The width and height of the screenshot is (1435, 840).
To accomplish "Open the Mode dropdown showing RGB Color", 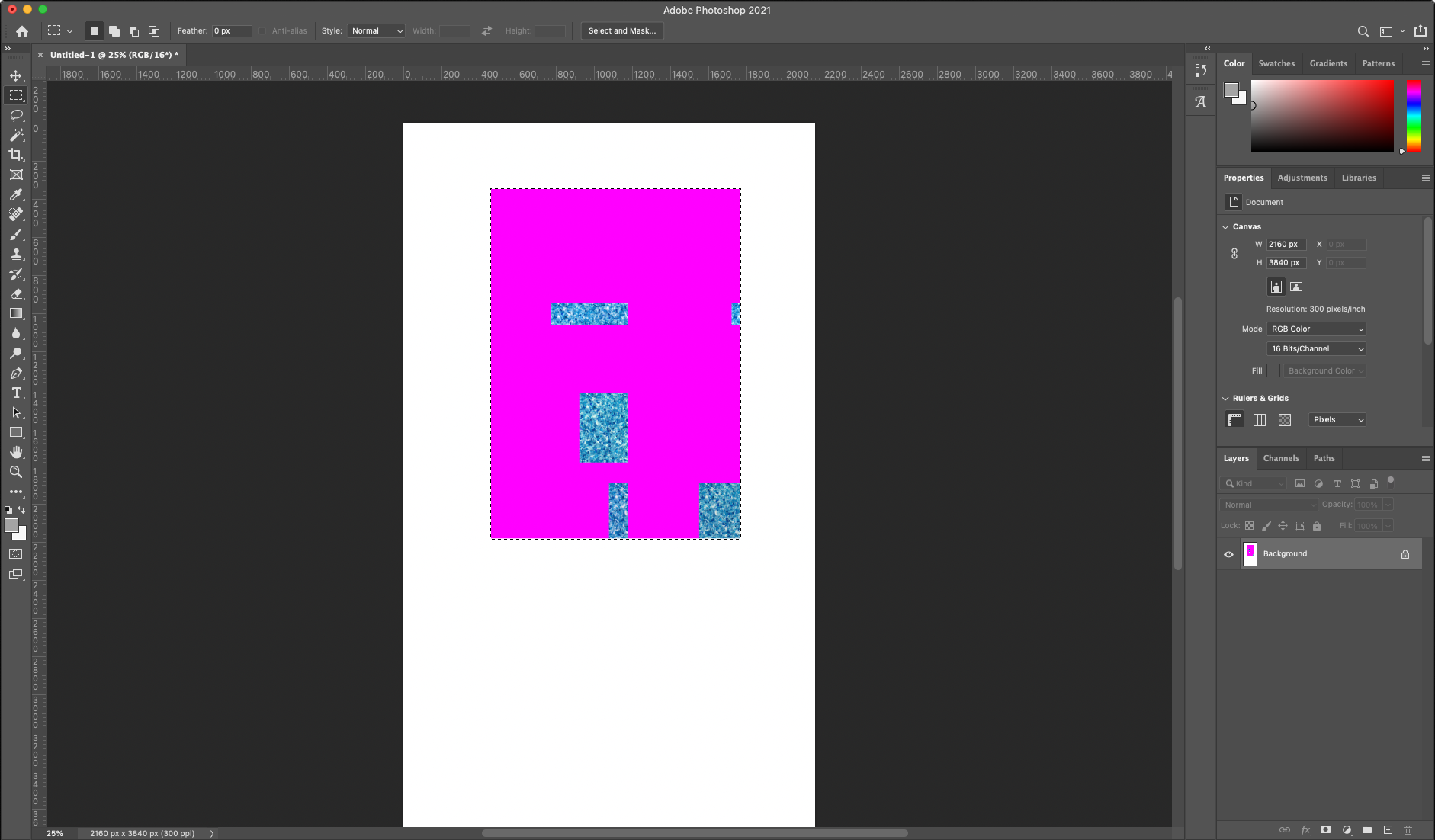I will pyautogui.click(x=1315, y=329).
